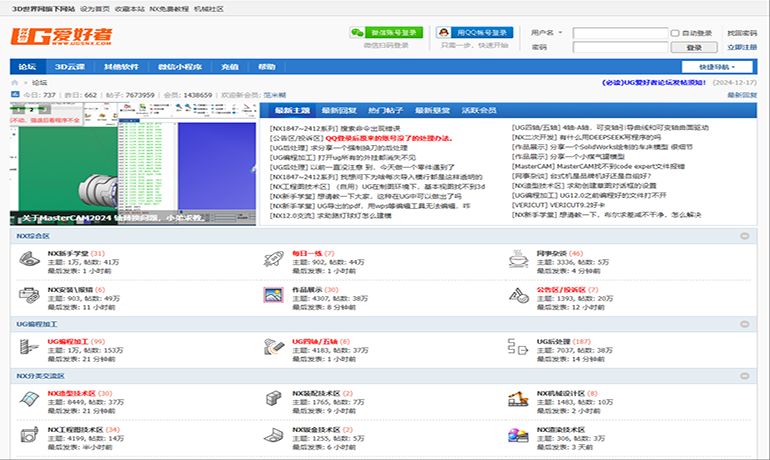Switch to the 最新悬赏 tab
This screenshot has height=460, width=770.
pyautogui.click(x=432, y=110)
